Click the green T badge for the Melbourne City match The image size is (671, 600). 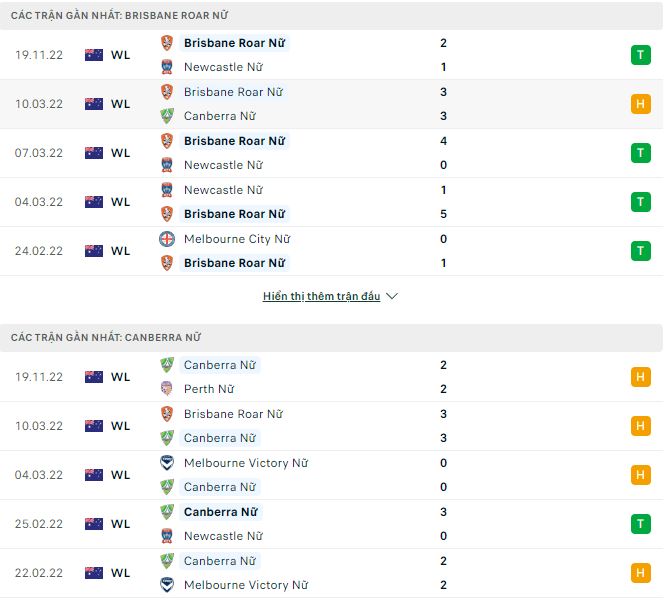coord(641,251)
